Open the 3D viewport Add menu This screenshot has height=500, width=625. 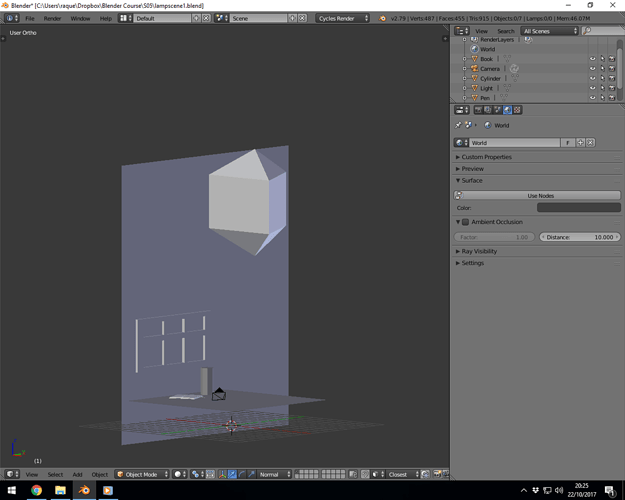[x=77, y=474]
